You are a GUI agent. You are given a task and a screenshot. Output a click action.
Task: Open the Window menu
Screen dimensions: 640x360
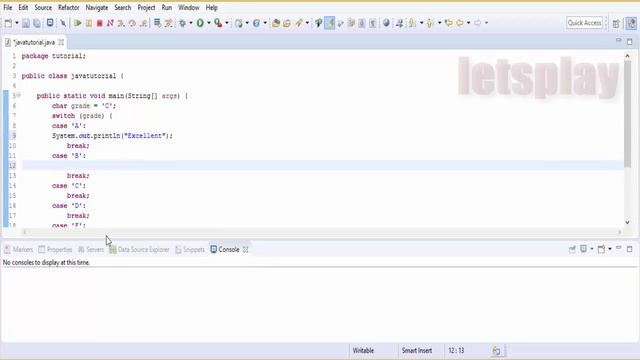point(189,8)
